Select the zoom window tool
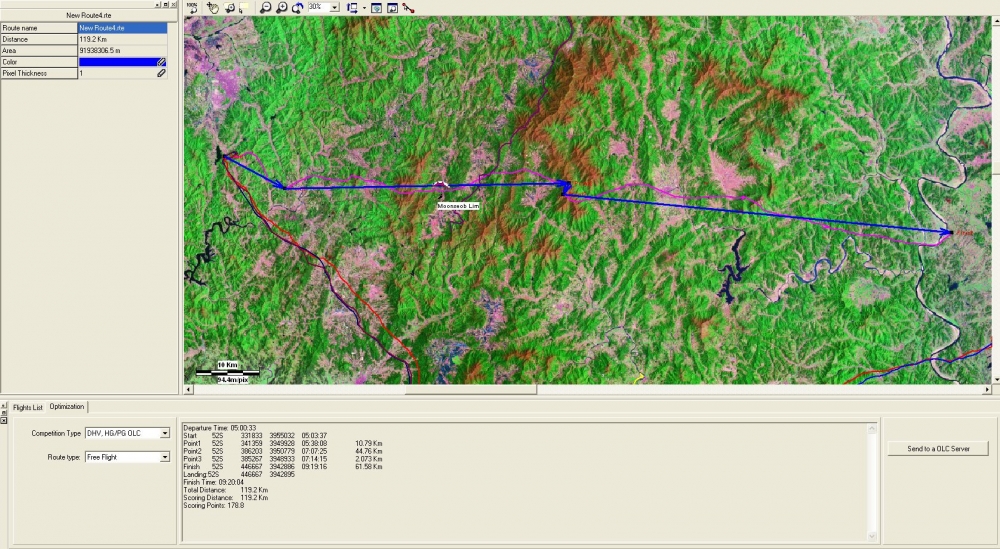Viewport: 1000px width, 549px height. (229, 8)
